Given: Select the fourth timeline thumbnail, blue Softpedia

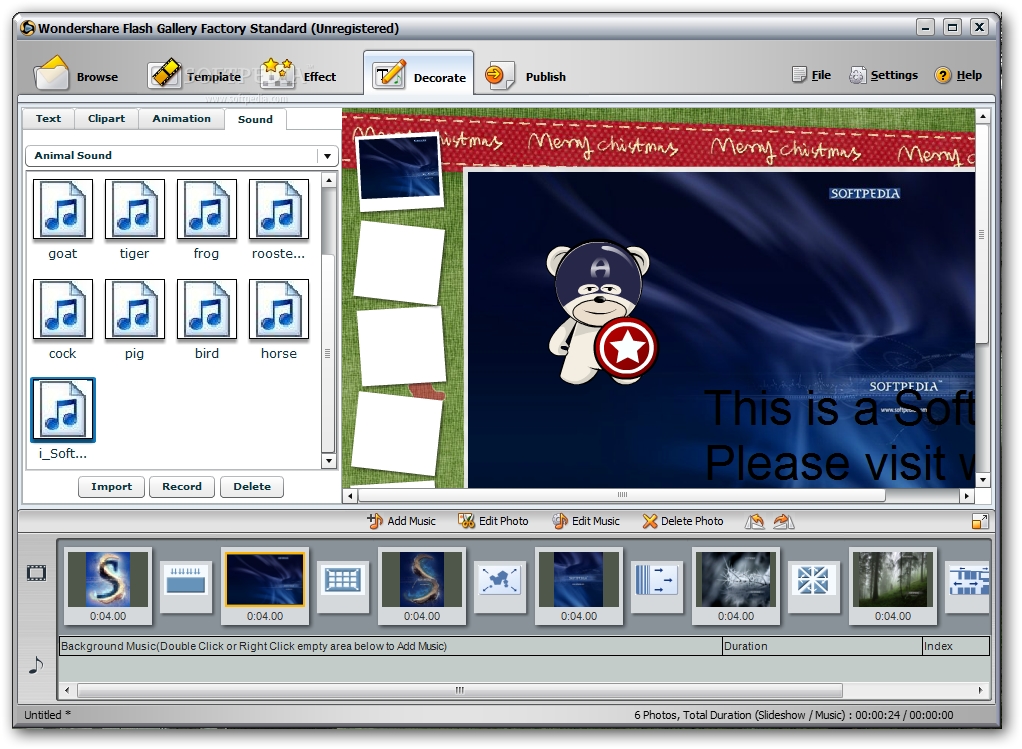Looking at the screenshot, I should (579, 585).
